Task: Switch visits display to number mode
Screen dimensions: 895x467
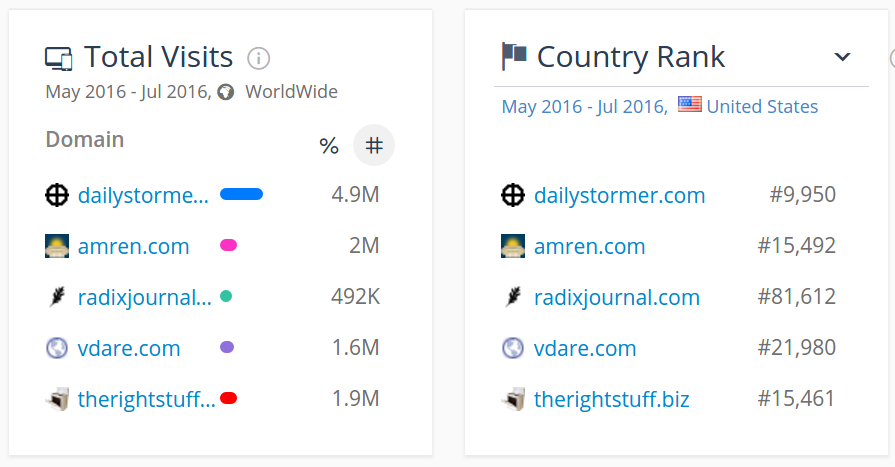Action: point(374,146)
